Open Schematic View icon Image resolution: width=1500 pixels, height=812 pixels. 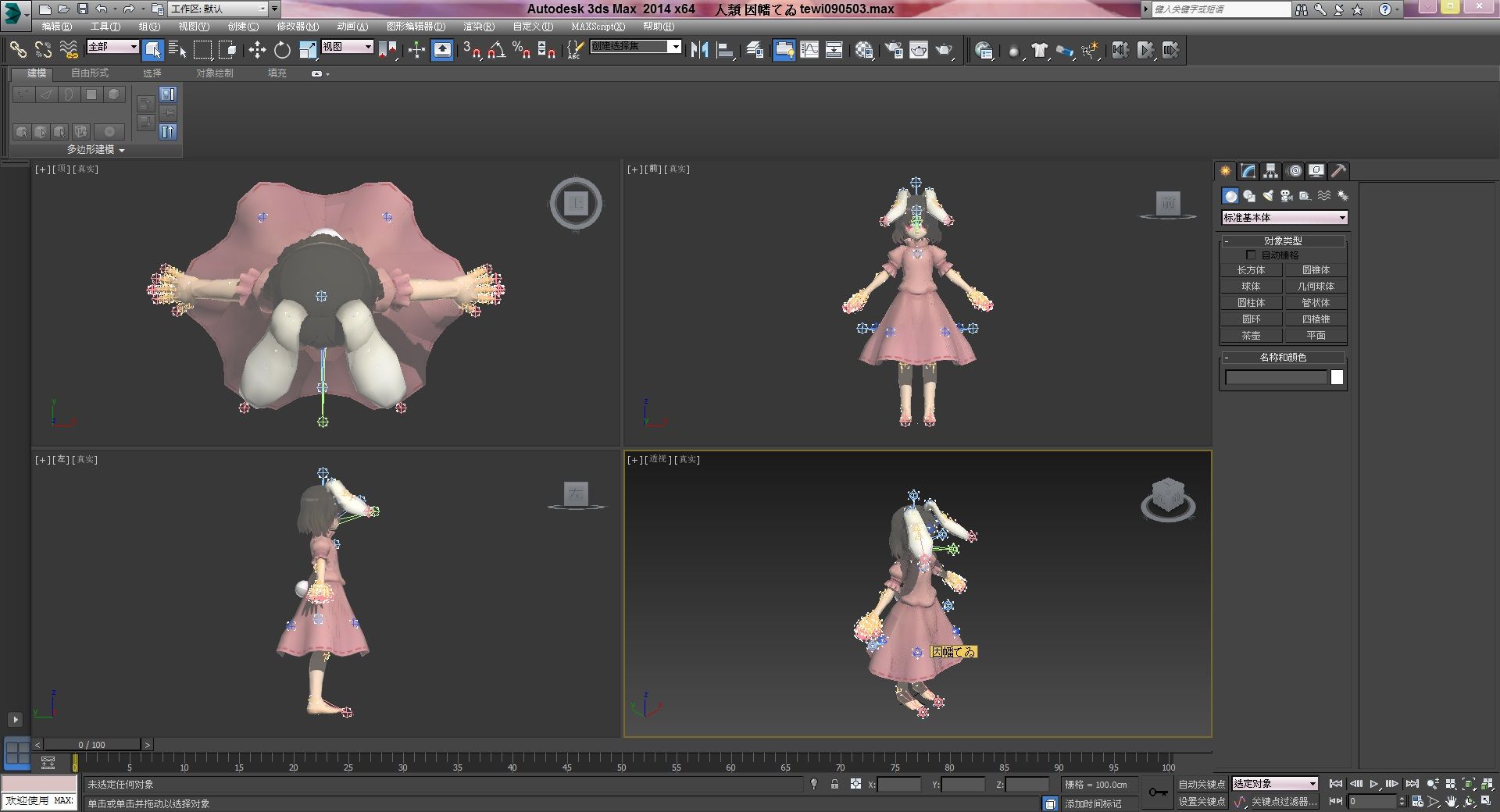pos(834,50)
